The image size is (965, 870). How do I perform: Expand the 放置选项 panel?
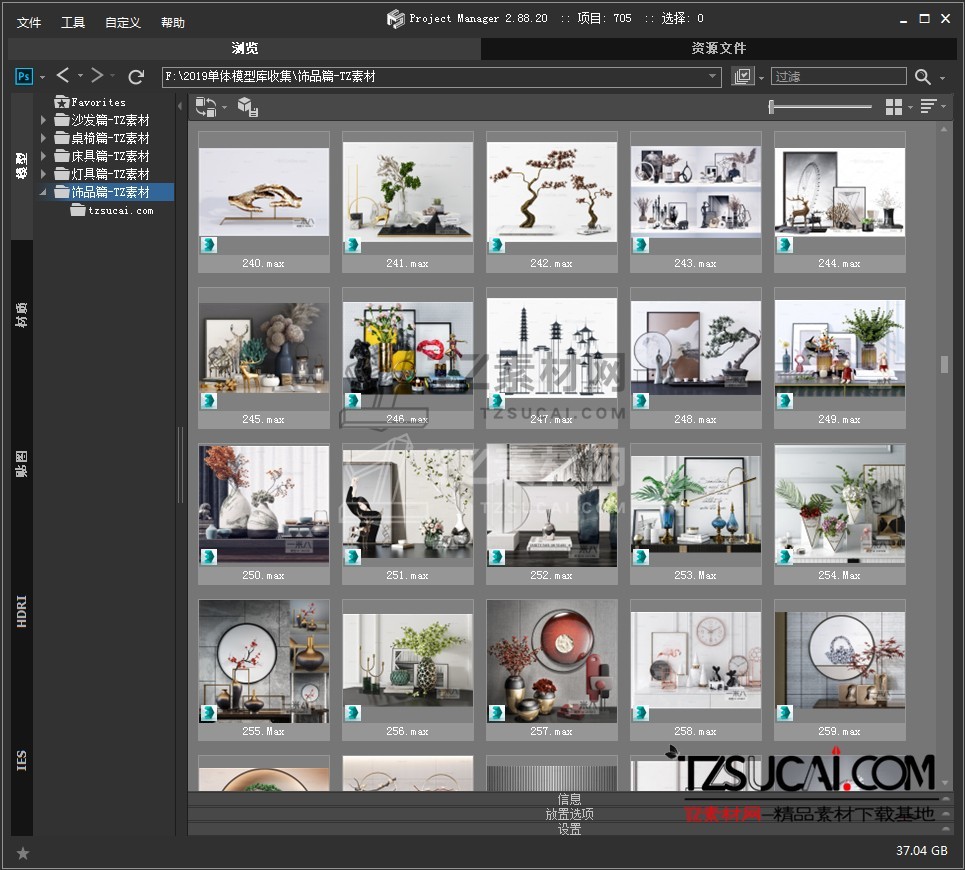click(x=569, y=814)
